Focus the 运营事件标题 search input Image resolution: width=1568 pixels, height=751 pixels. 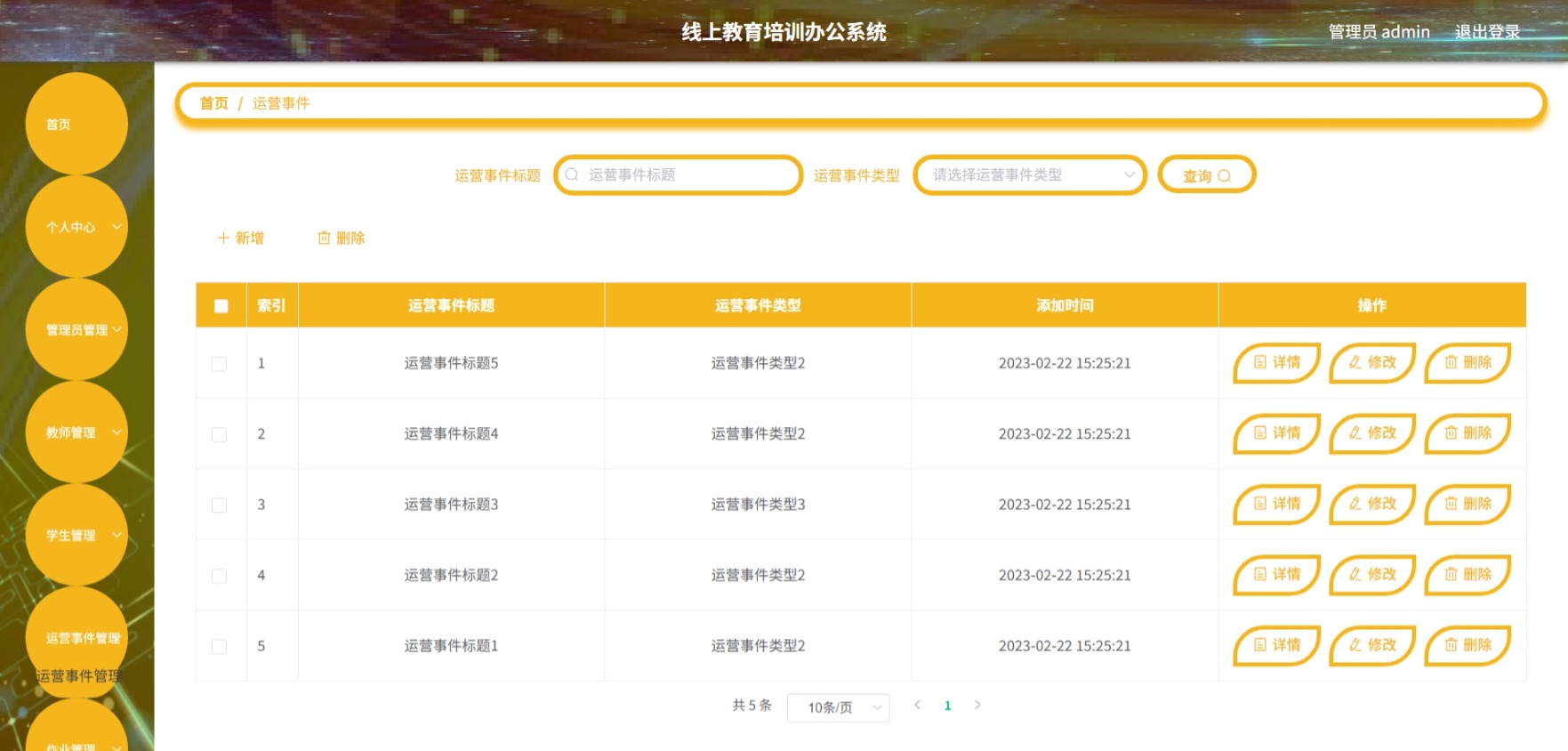click(679, 175)
